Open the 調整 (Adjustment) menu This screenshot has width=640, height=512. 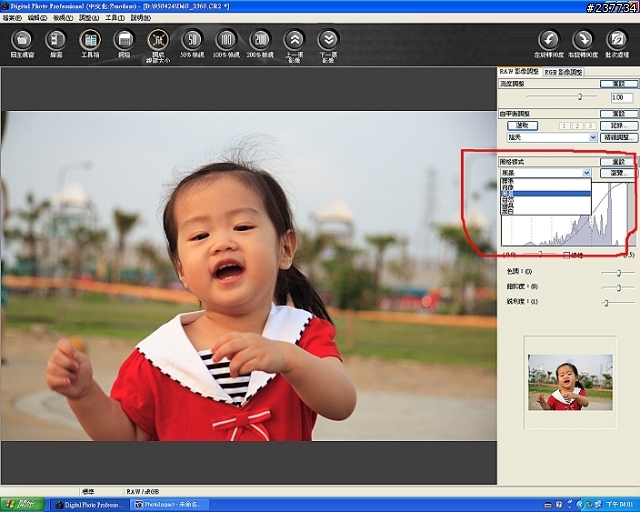[x=89, y=18]
